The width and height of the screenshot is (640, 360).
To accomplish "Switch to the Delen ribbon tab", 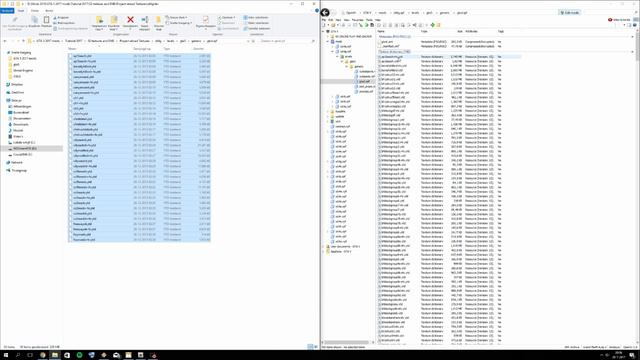I will (x=35, y=11).
